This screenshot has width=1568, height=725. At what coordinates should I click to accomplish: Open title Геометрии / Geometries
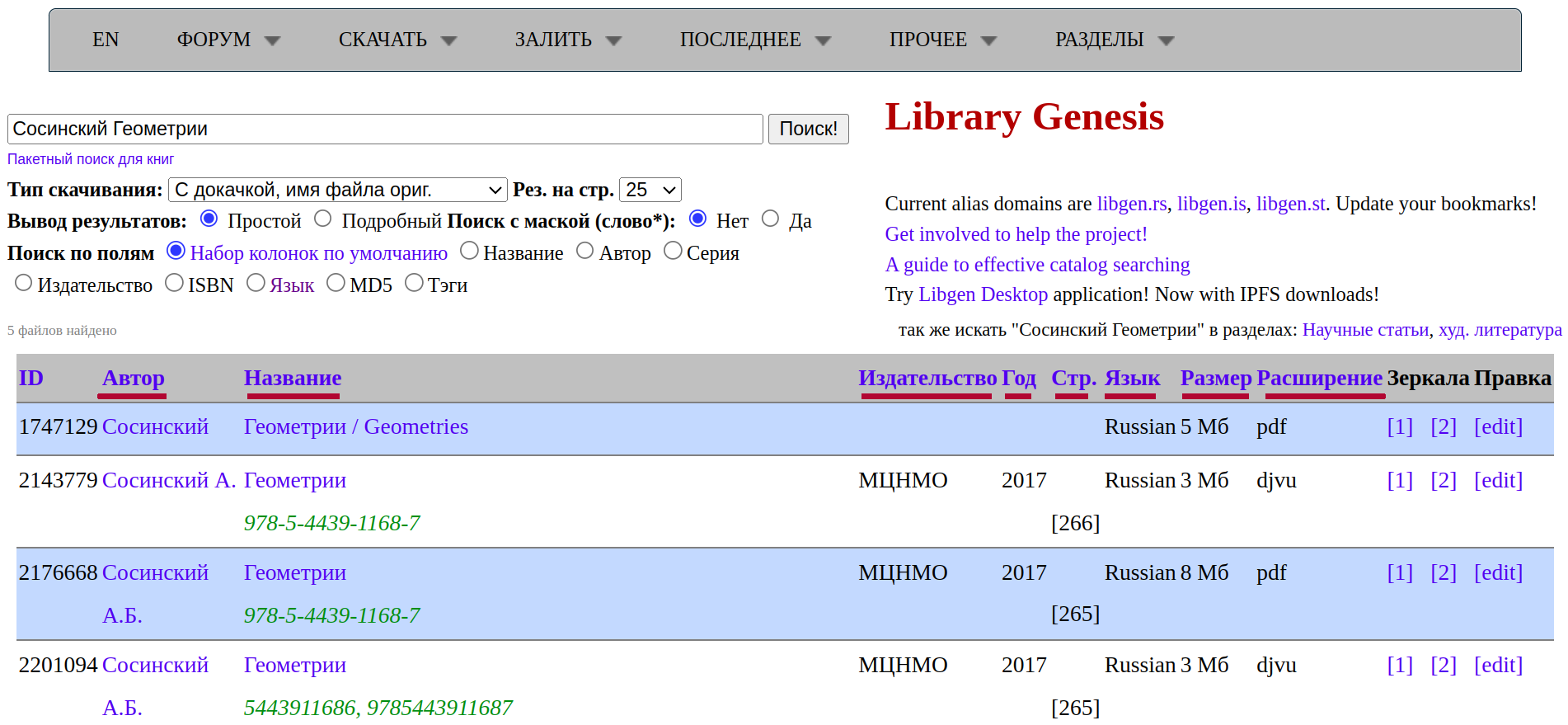point(356,426)
